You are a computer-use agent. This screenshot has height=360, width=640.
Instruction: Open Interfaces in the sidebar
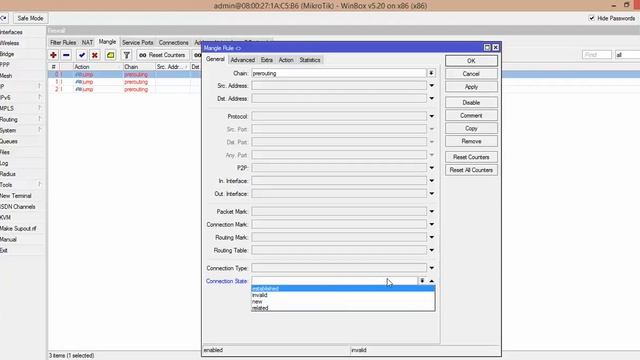(x=11, y=32)
